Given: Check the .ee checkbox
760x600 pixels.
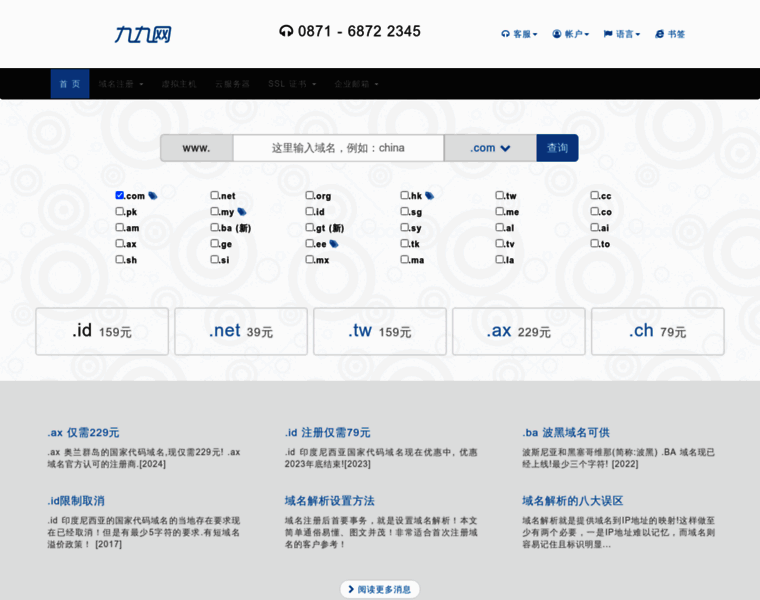Looking at the screenshot, I should [x=310, y=243].
